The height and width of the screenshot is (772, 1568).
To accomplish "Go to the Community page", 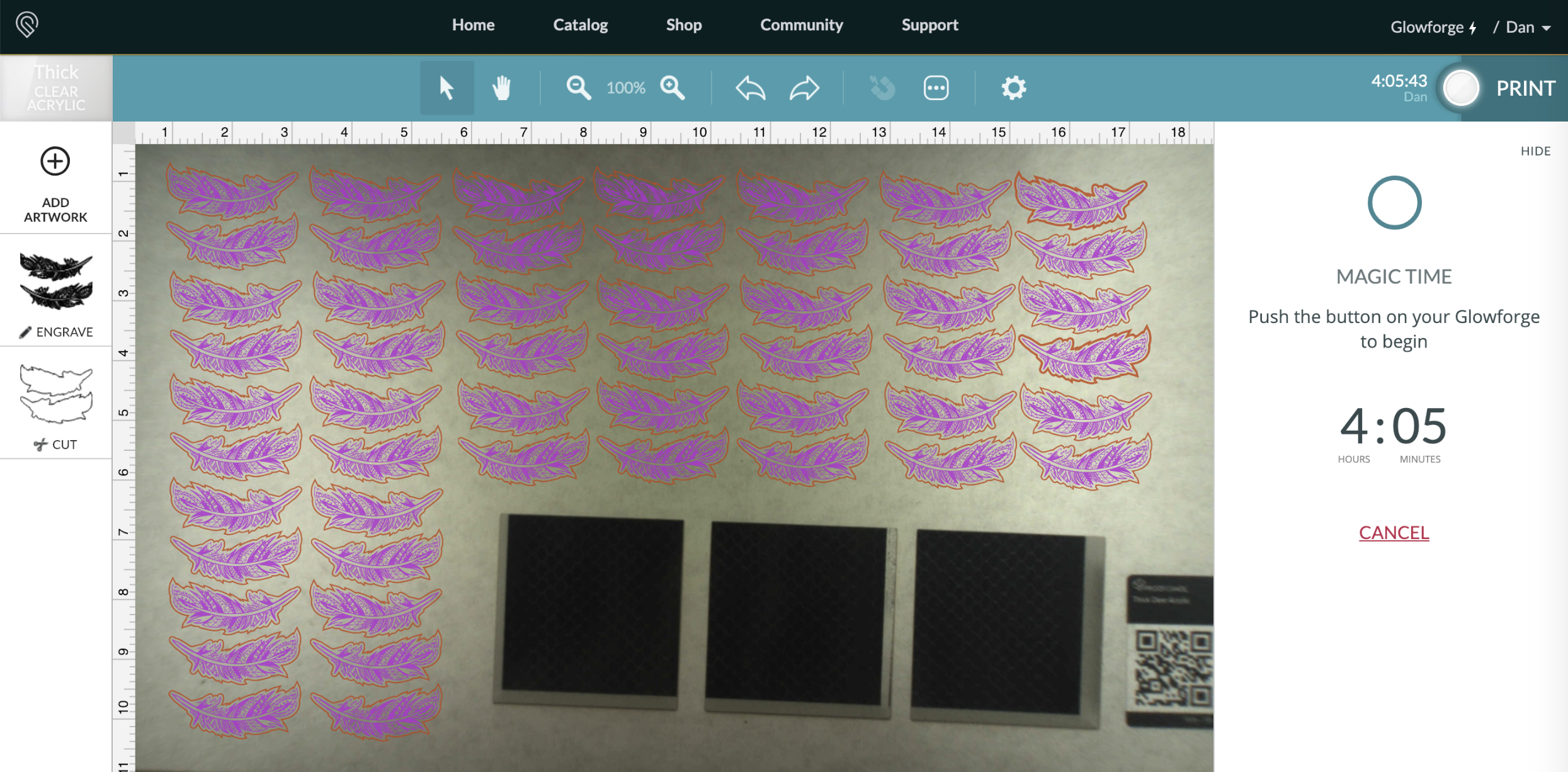I will [801, 25].
